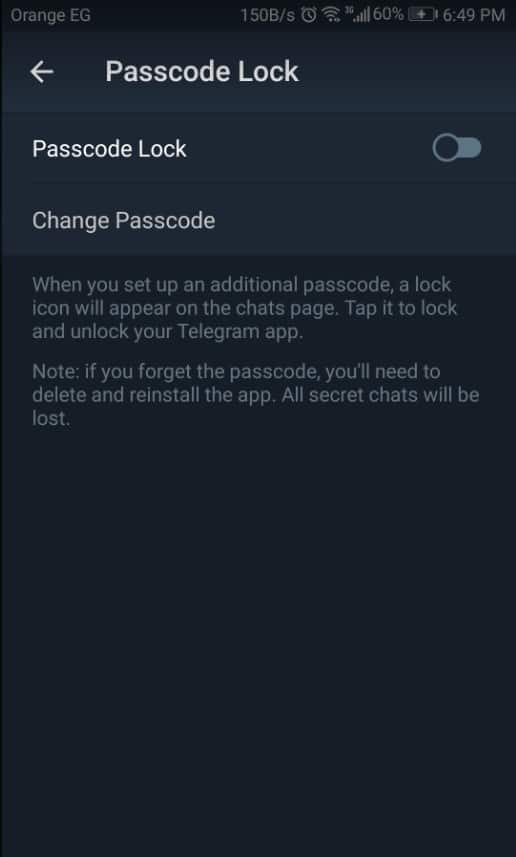Viewport: 516px width, 857px height.
Task: Tap the note about forgetting the passcode
Action: 256,395
